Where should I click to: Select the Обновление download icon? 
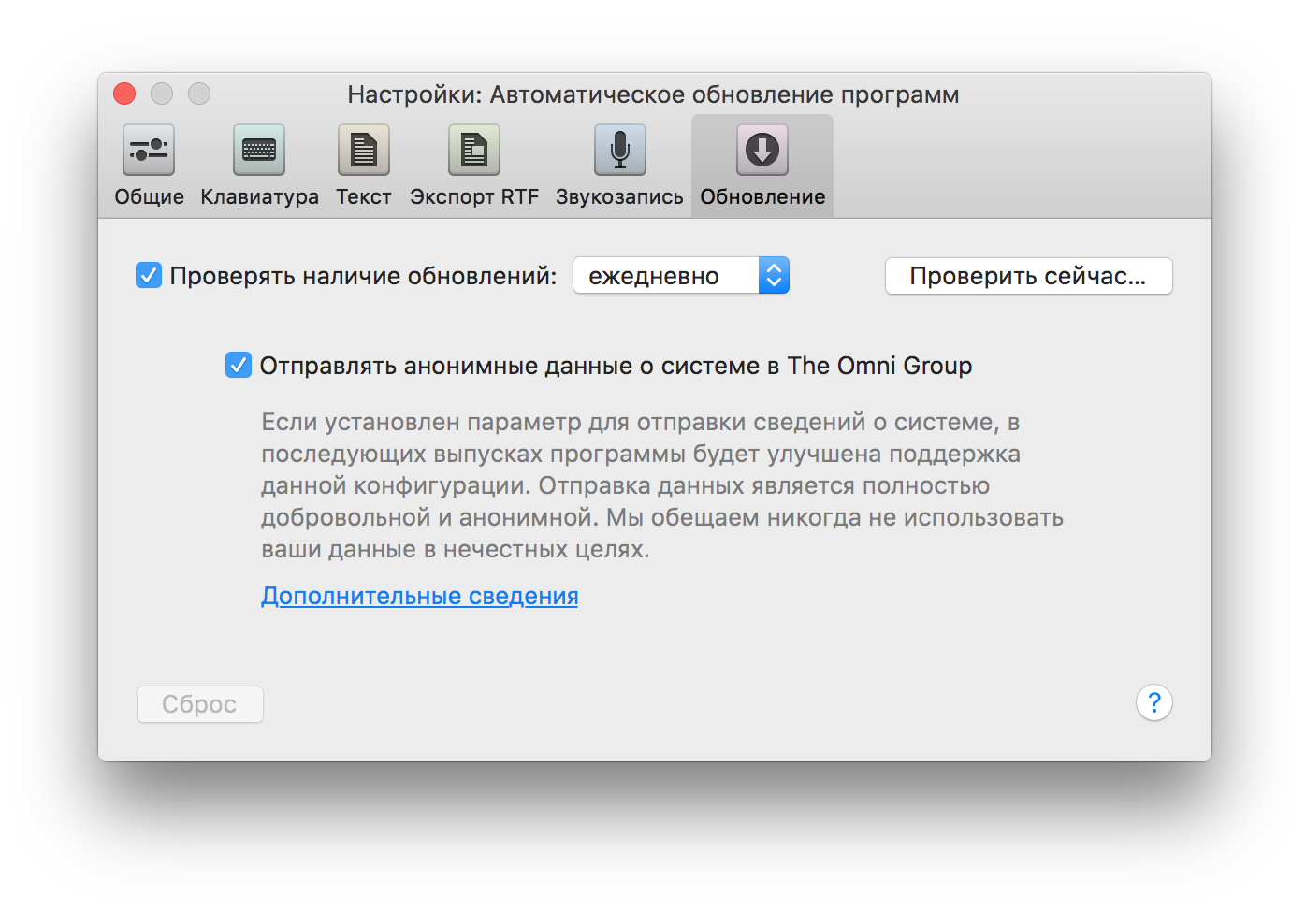[x=762, y=150]
